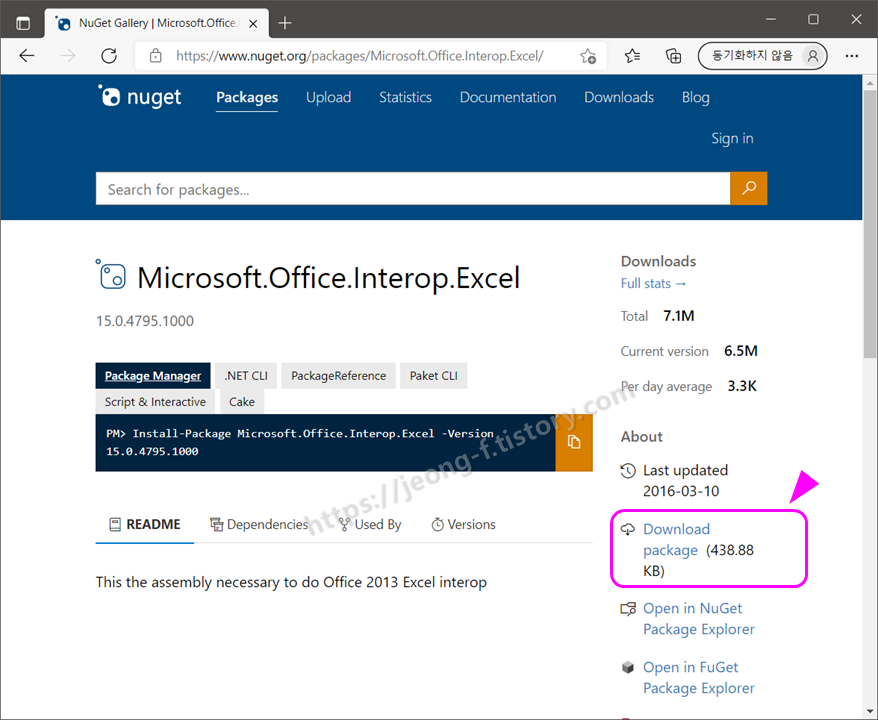
Task: Click the browser forward arrow
Action: click(68, 55)
